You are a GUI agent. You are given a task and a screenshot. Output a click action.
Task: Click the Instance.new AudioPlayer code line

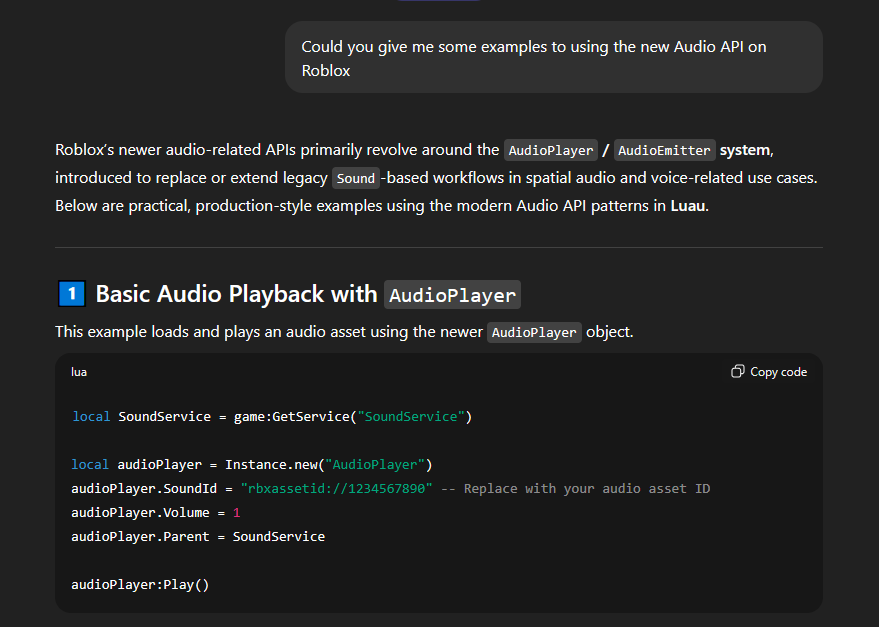pyautogui.click(x=252, y=464)
